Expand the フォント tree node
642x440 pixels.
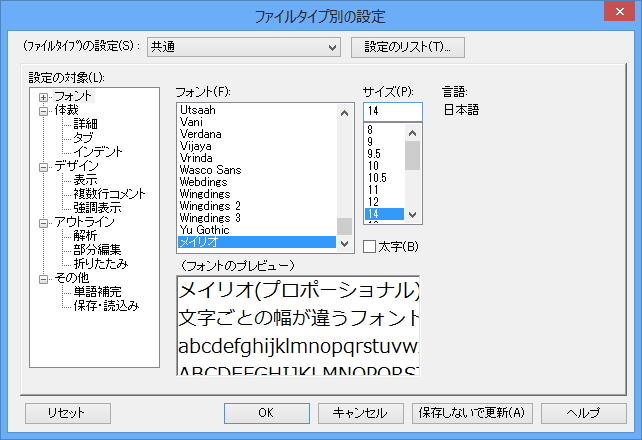(43, 97)
